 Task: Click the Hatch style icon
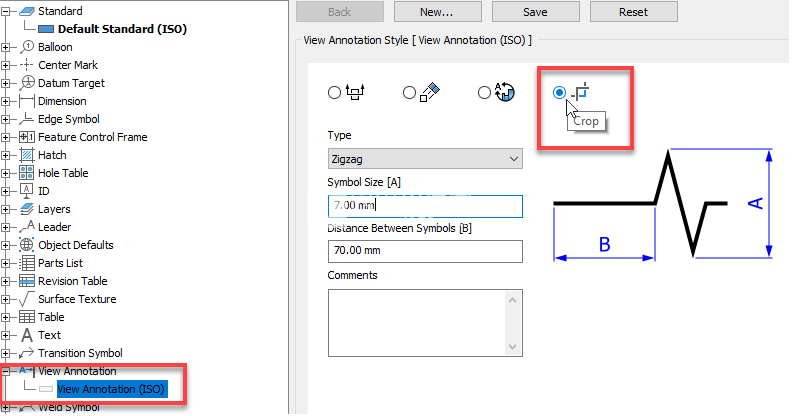(27, 155)
